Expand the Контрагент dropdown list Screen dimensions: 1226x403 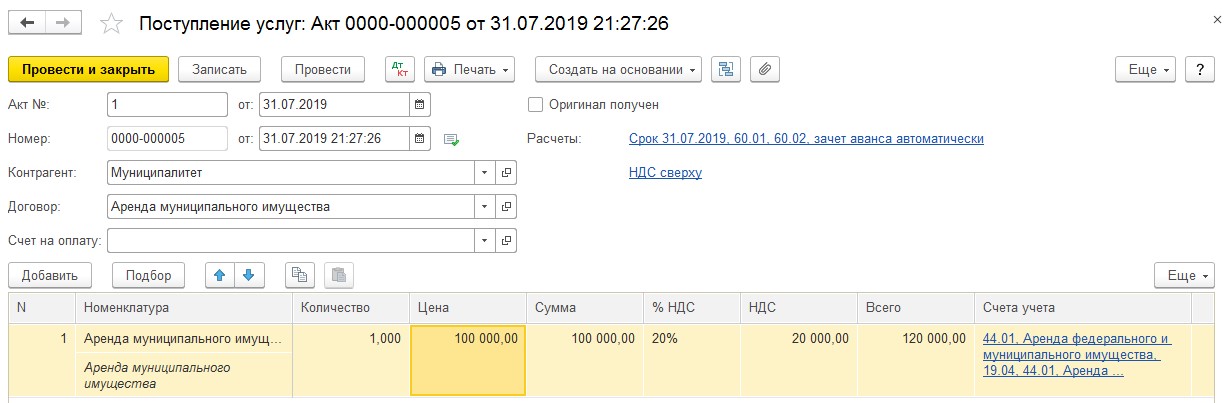[x=484, y=173]
